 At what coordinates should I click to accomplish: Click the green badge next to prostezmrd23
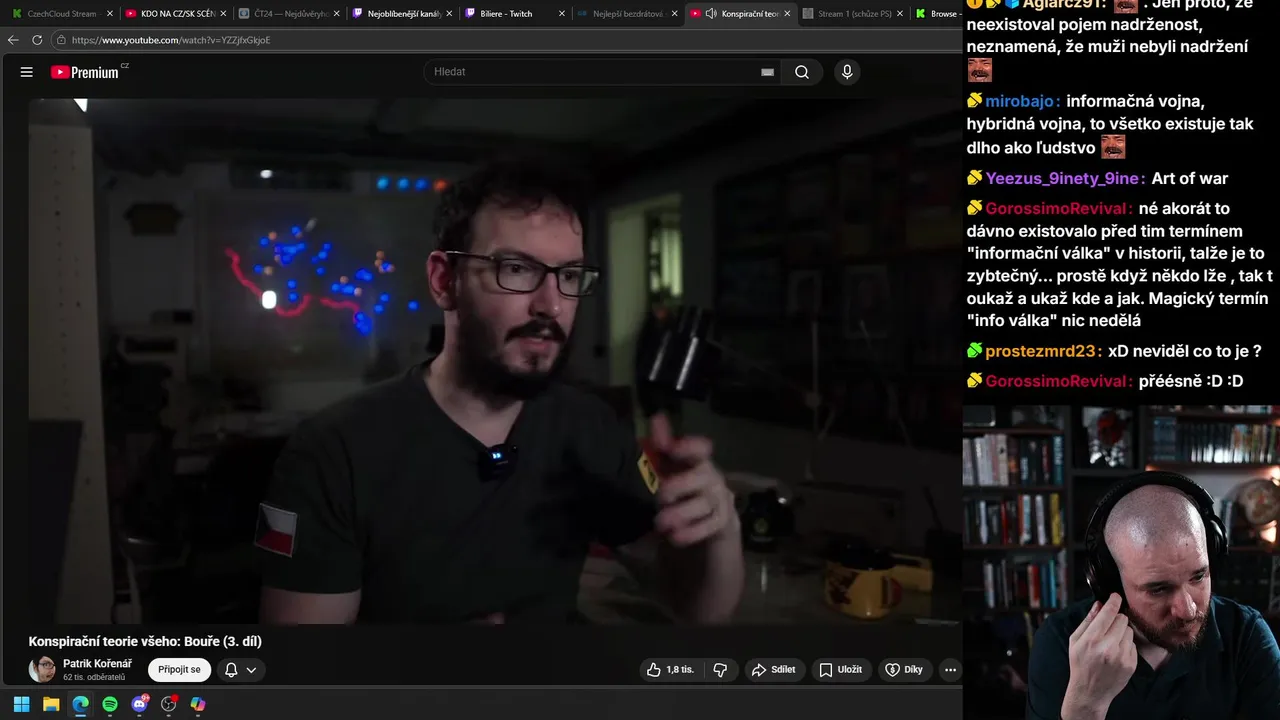(x=975, y=351)
